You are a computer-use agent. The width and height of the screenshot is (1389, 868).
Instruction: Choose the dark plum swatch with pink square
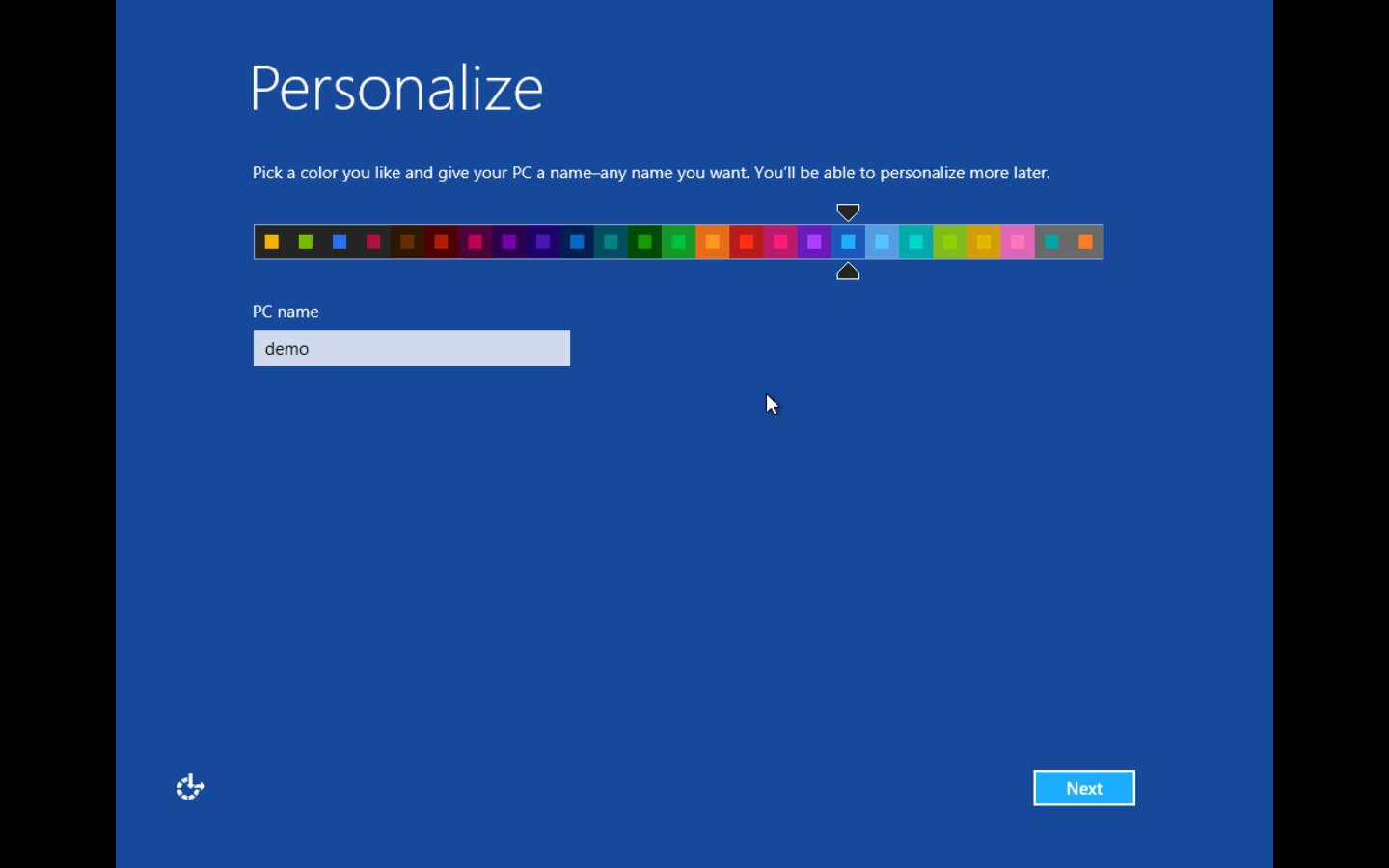(x=476, y=242)
